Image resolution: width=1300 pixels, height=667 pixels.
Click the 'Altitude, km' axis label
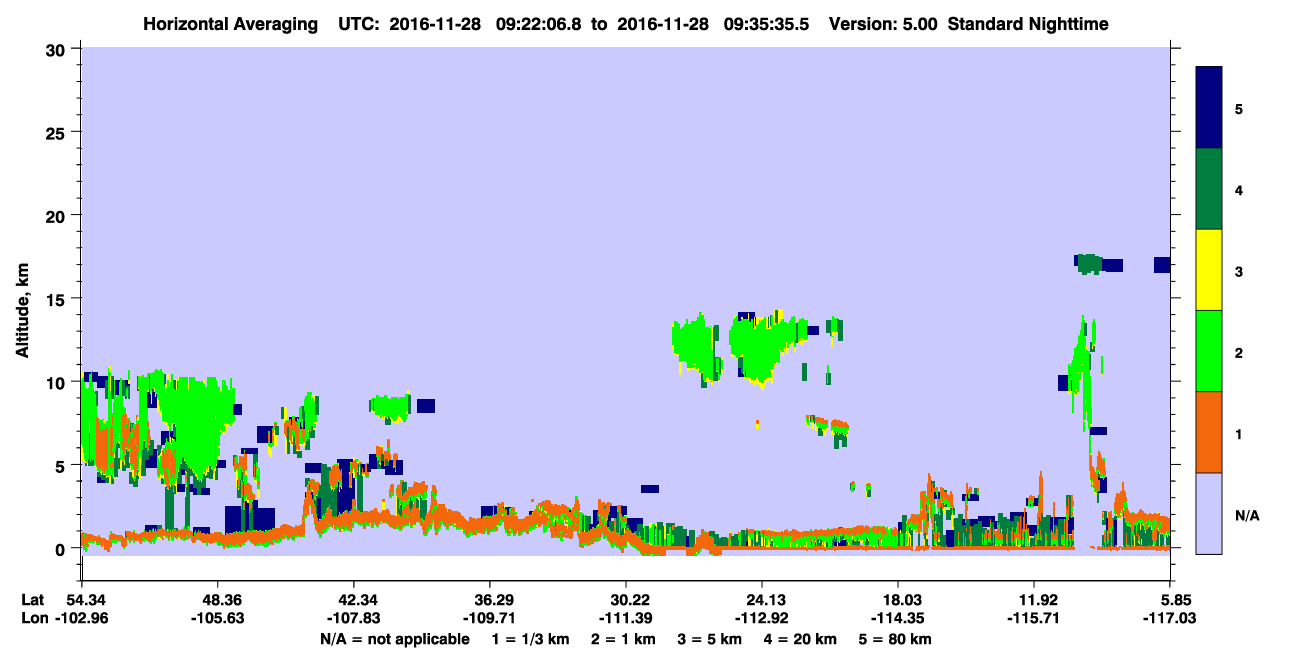[22, 312]
